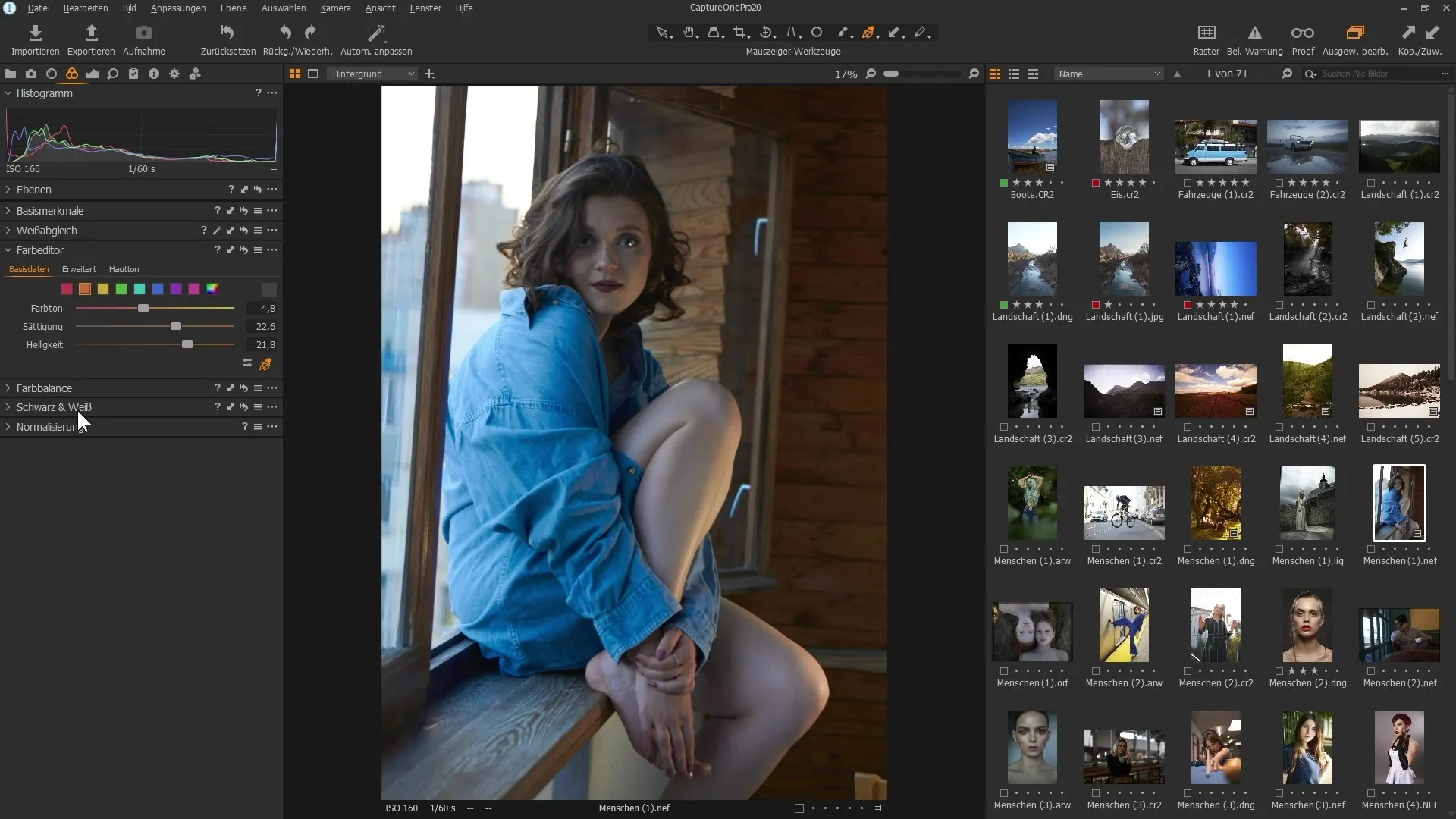
Task: Expand the Farbbalance panel
Action: coord(8,388)
